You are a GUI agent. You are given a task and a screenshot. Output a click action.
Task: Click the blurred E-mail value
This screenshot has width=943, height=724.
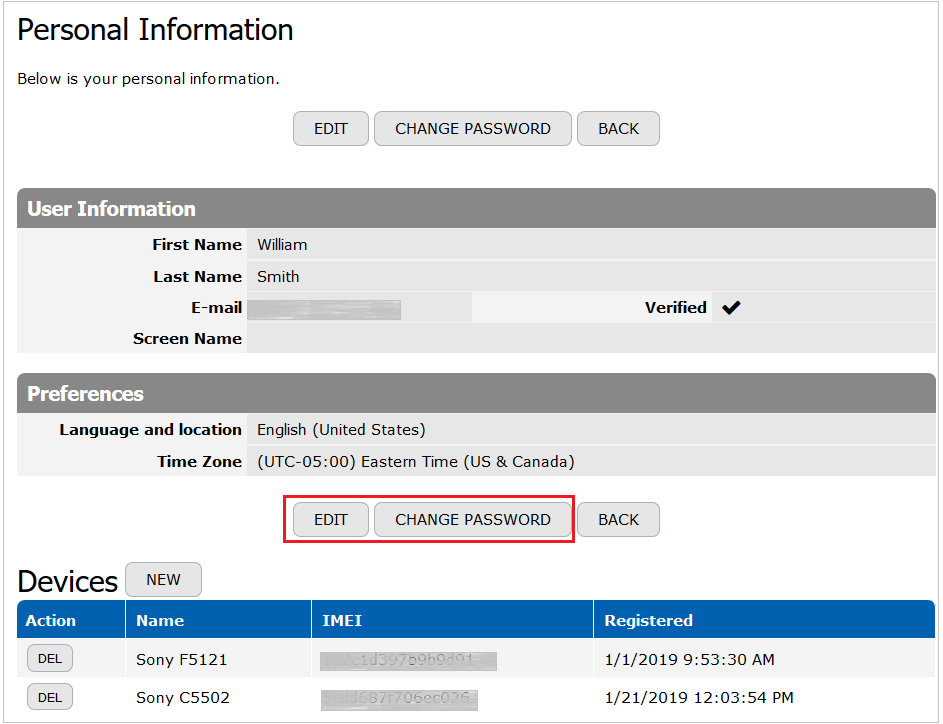[324, 309]
